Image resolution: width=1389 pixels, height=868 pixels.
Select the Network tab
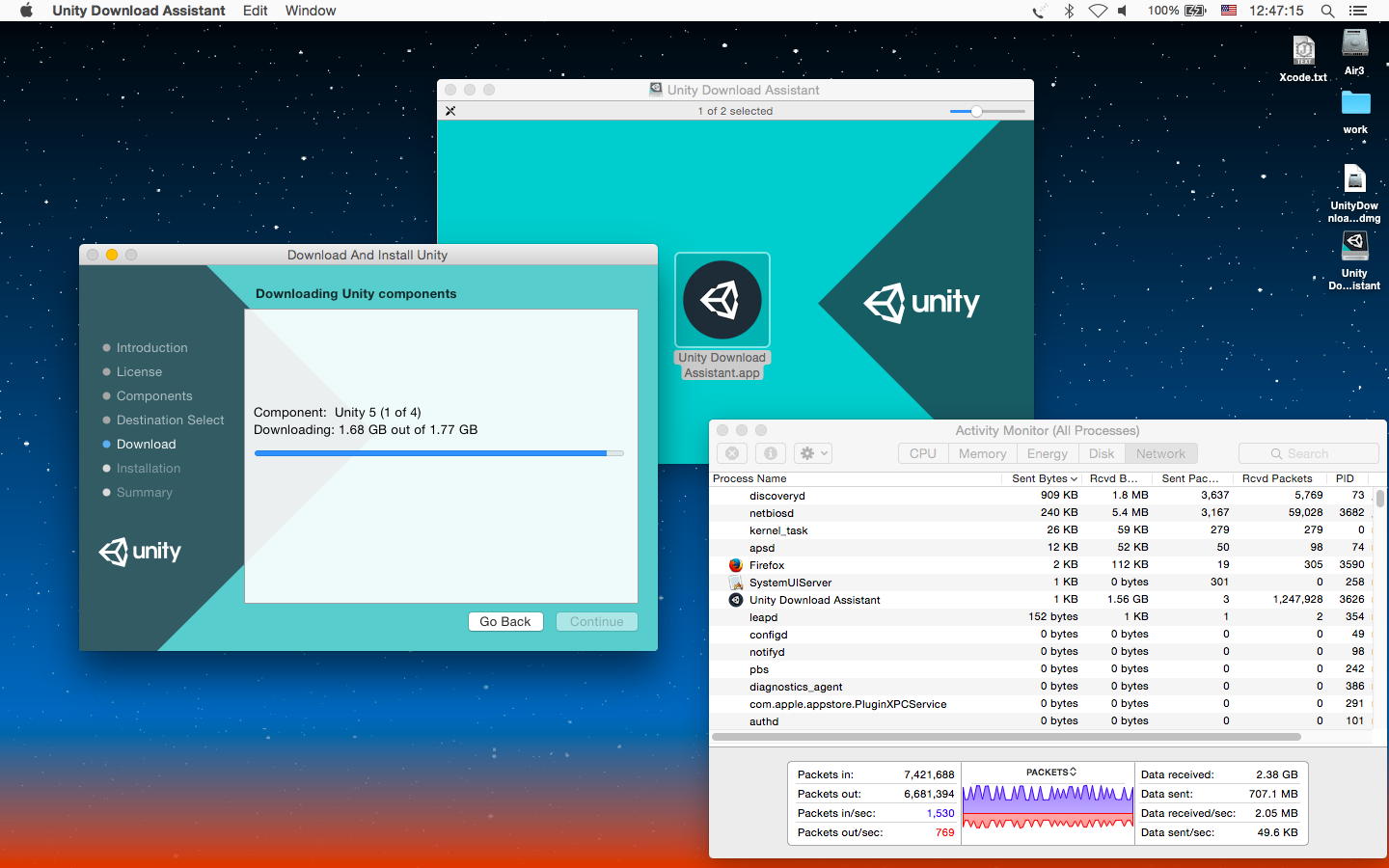click(x=1161, y=453)
